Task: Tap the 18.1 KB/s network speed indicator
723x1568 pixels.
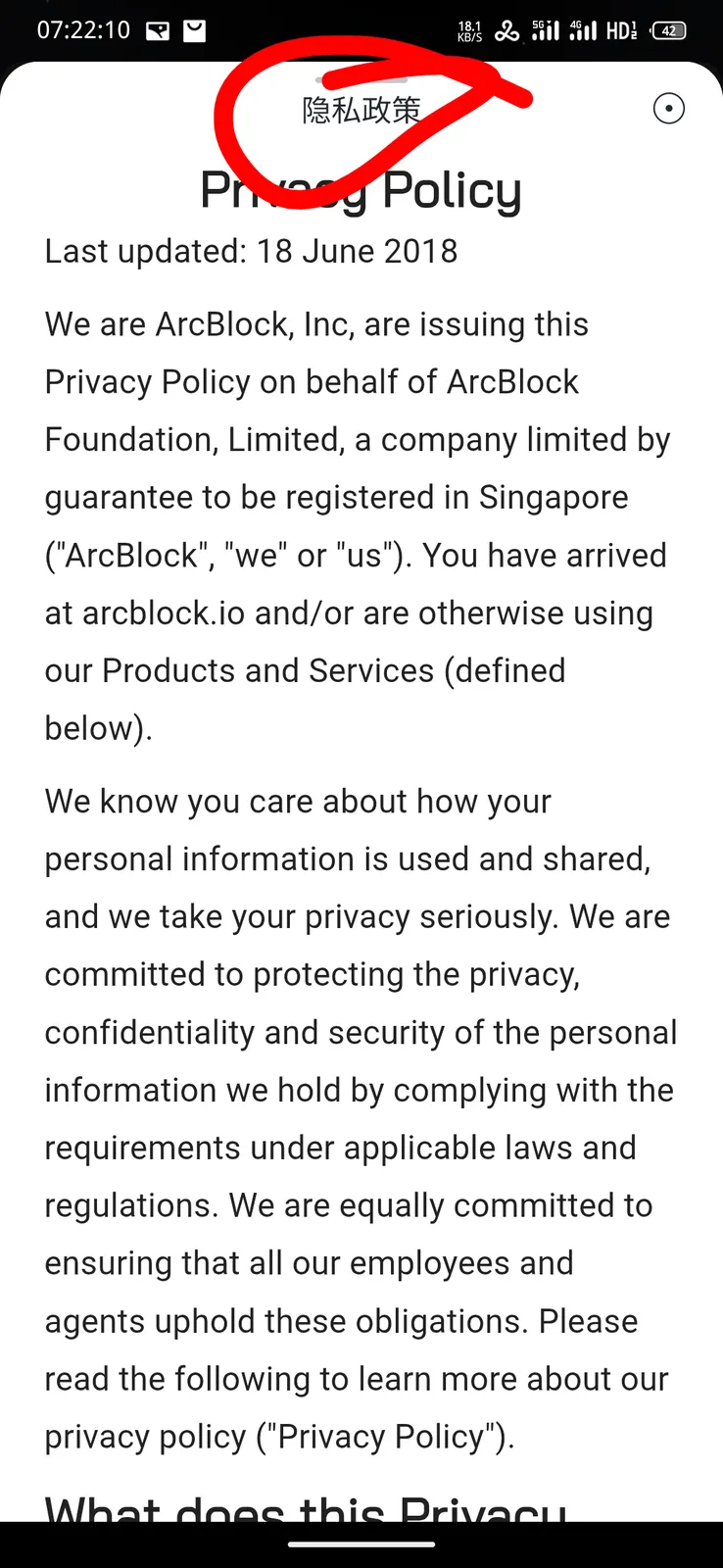Action: [470, 31]
